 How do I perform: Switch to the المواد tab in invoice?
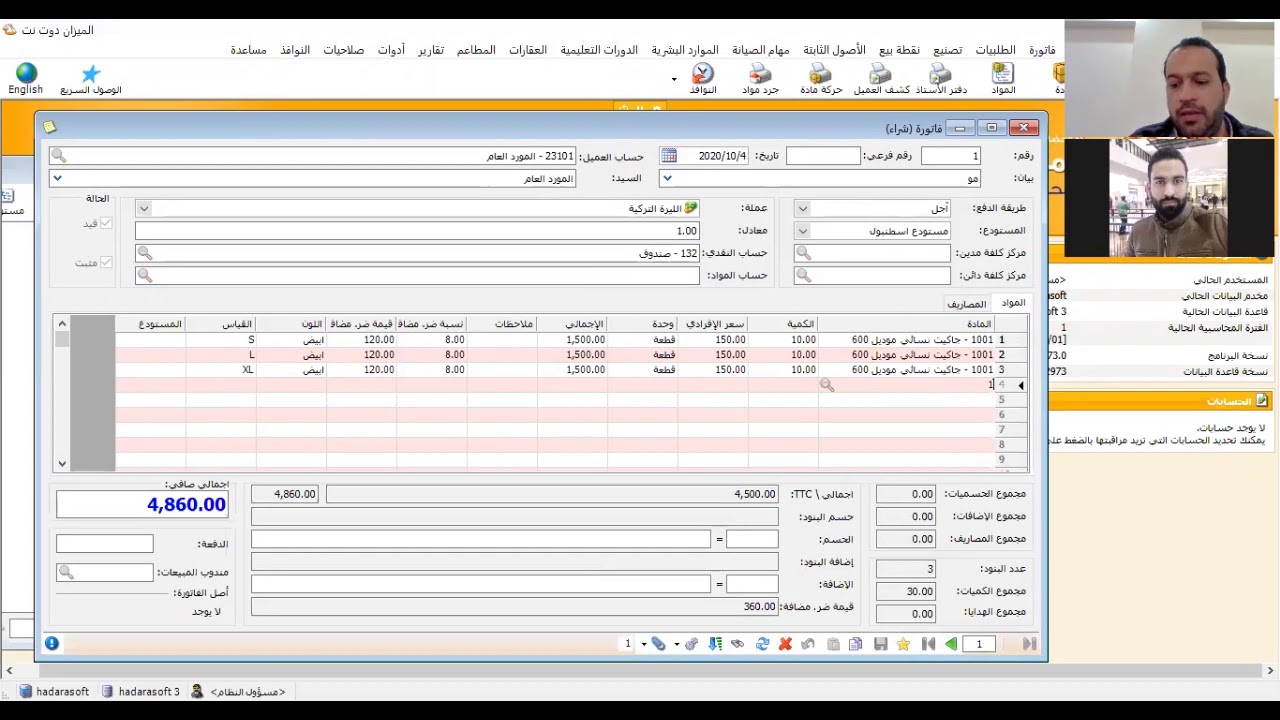[x=1013, y=303]
